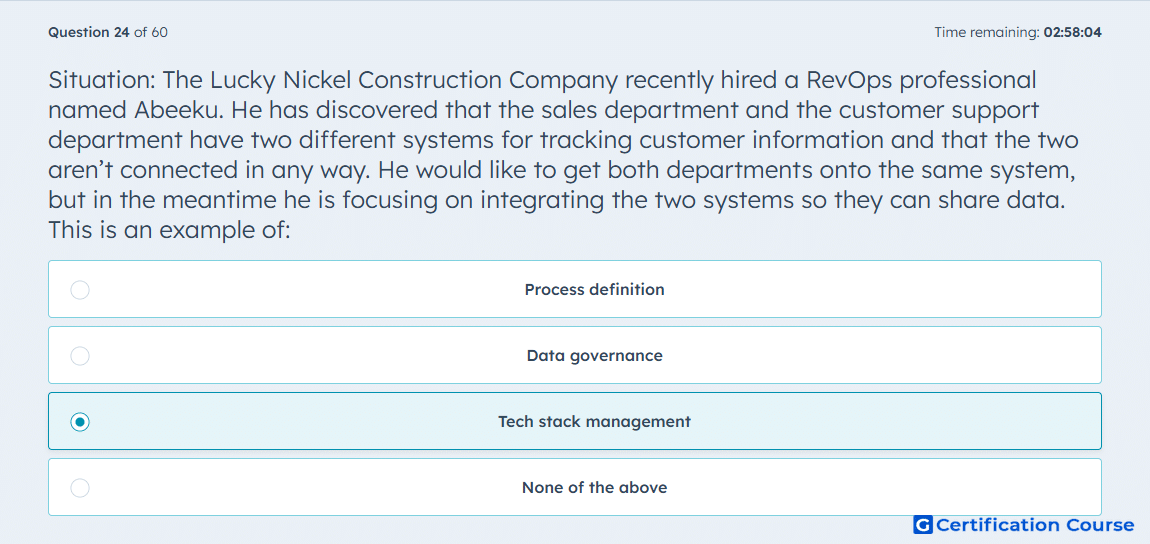Viewport: 1150px width, 544px height.
Task: Click the 'of 60' total question count
Action: (150, 32)
